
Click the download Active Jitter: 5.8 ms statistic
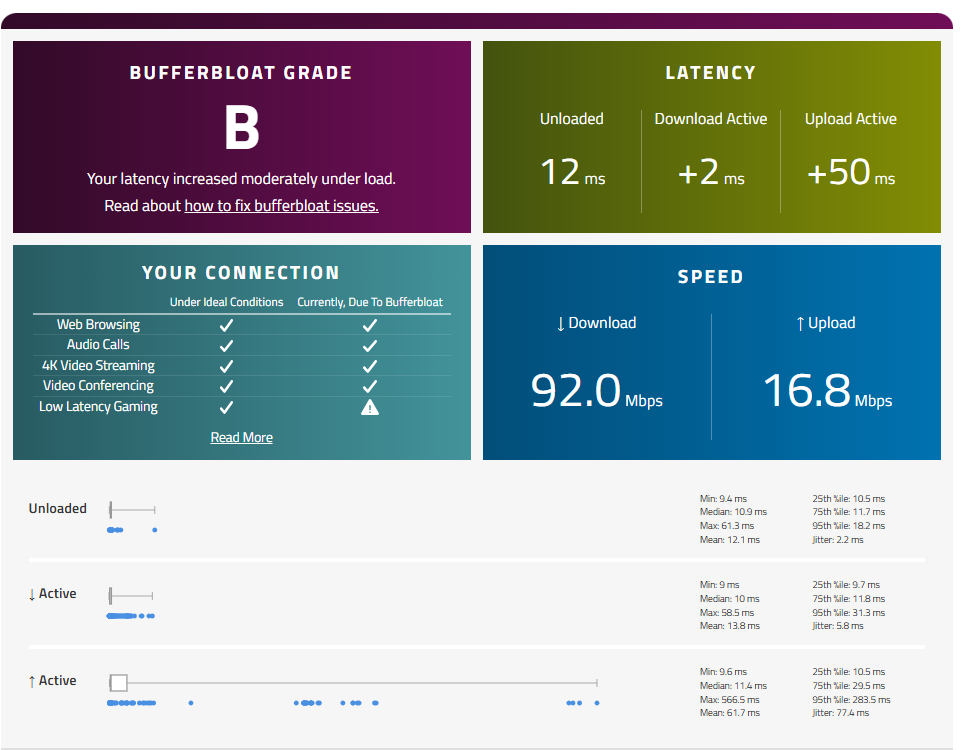pyautogui.click(x=838, y=626)
